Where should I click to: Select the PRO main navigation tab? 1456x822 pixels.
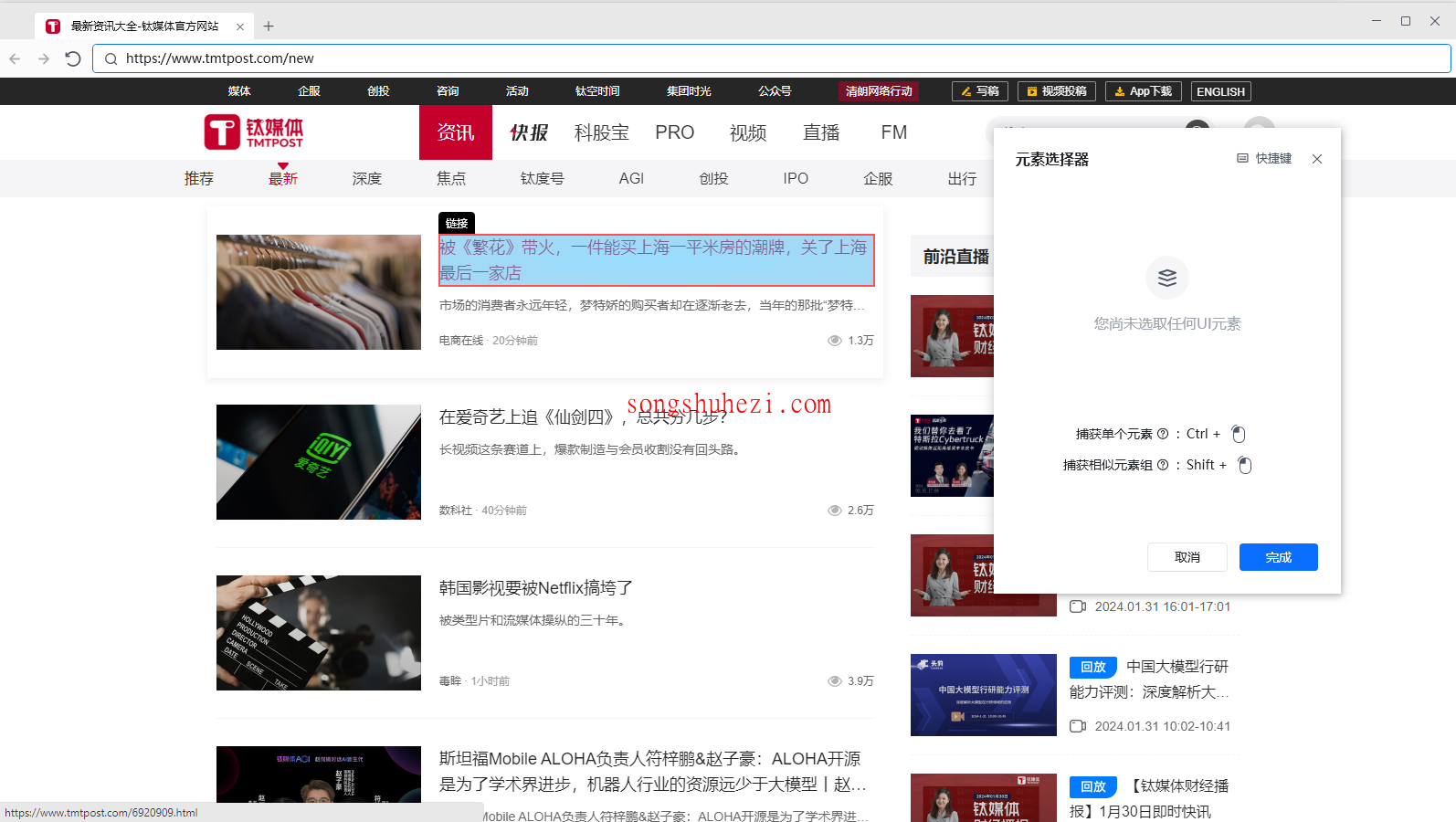[x=675, y=132]
